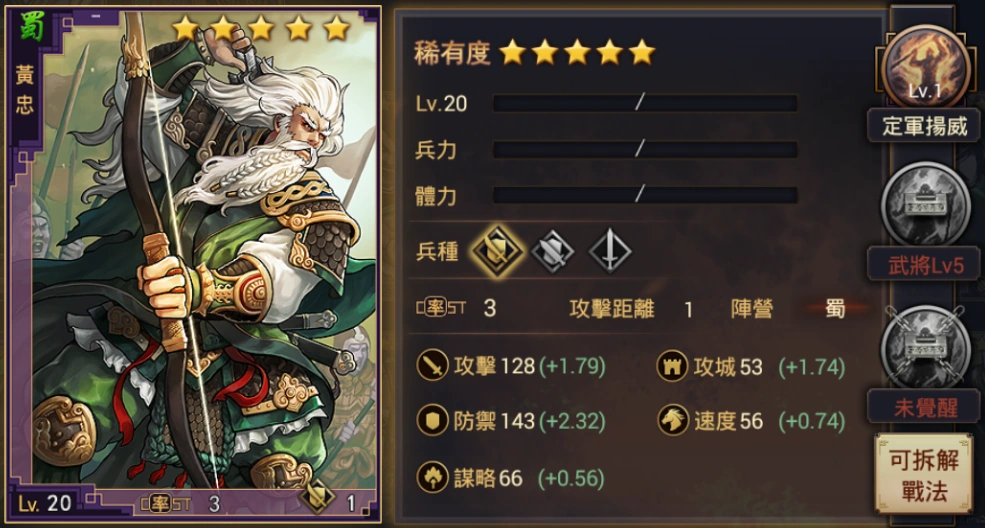Click the 體力 stamina bar
985x528 pixels.
pos(645,195)
